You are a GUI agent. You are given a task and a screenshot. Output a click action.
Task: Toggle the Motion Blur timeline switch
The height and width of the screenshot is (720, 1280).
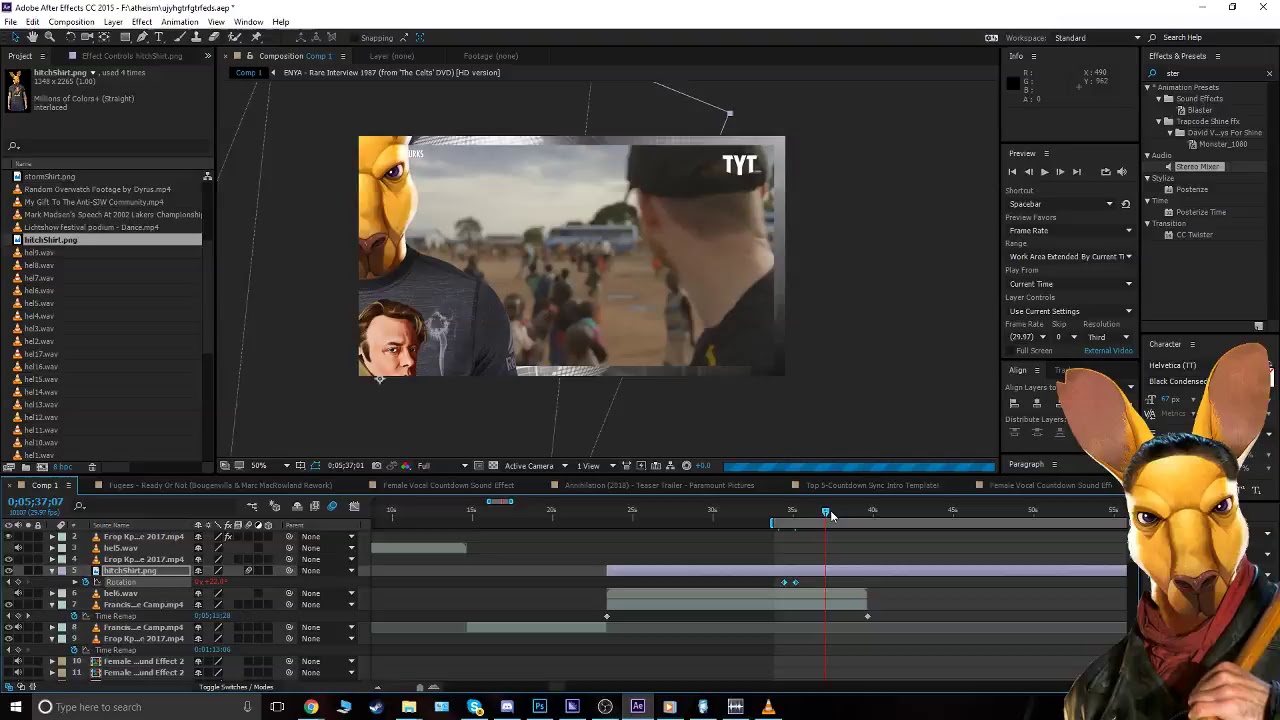pos(332,506)
